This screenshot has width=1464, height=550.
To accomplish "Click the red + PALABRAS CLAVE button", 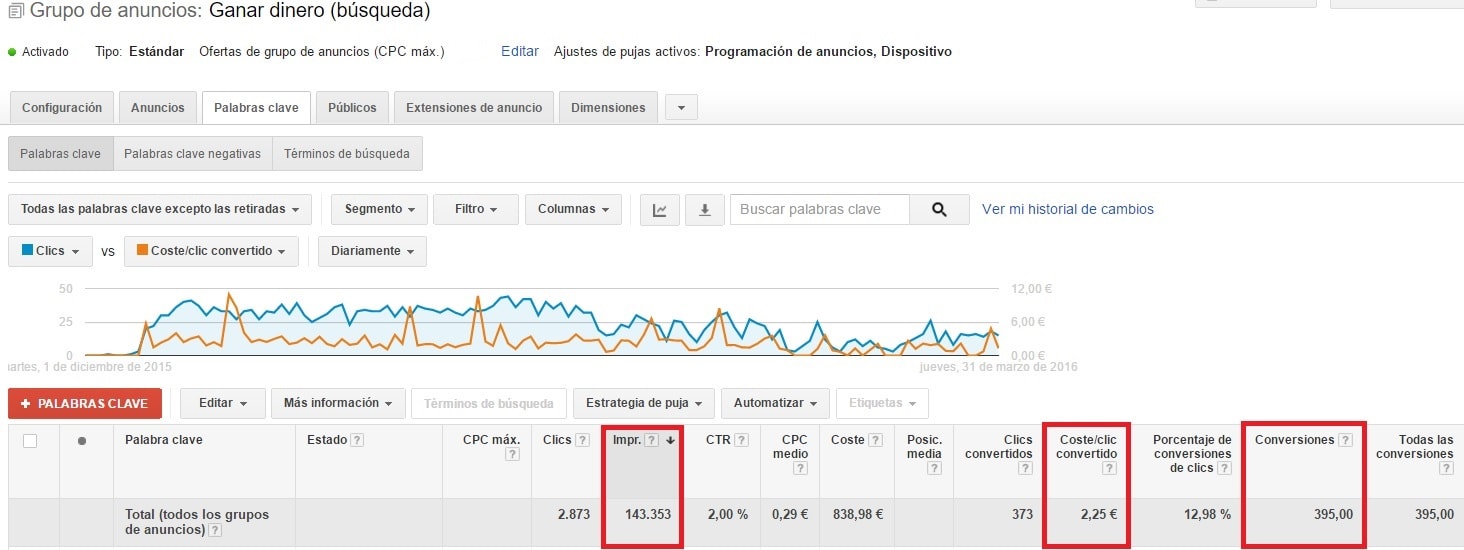I will pos(85,404).
